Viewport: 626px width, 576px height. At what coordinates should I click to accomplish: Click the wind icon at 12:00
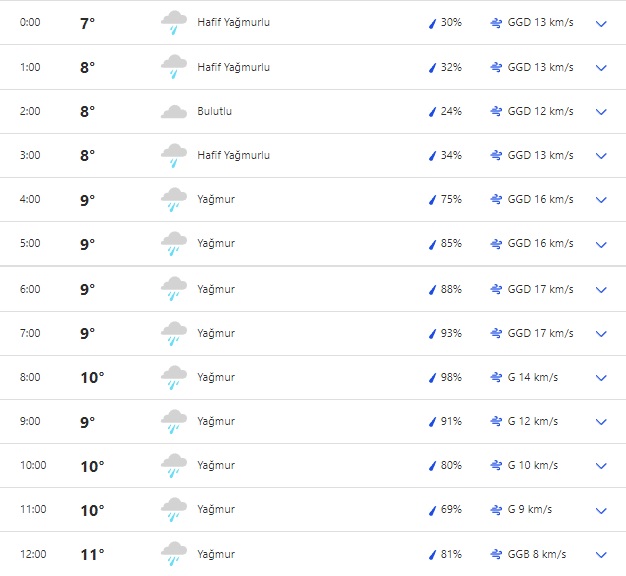pyautogui.click(x=496, y=554)
